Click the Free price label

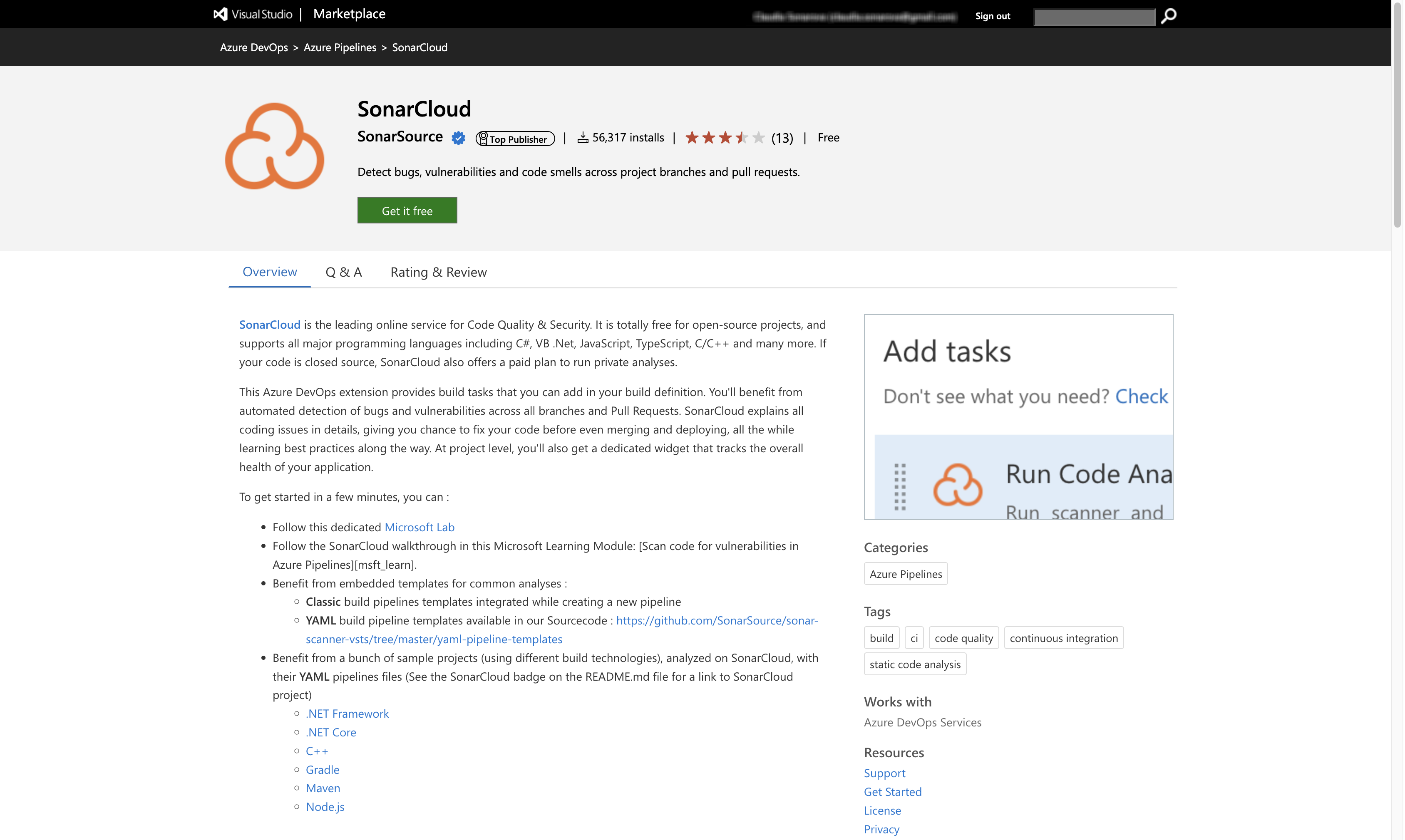pos(829,138)
